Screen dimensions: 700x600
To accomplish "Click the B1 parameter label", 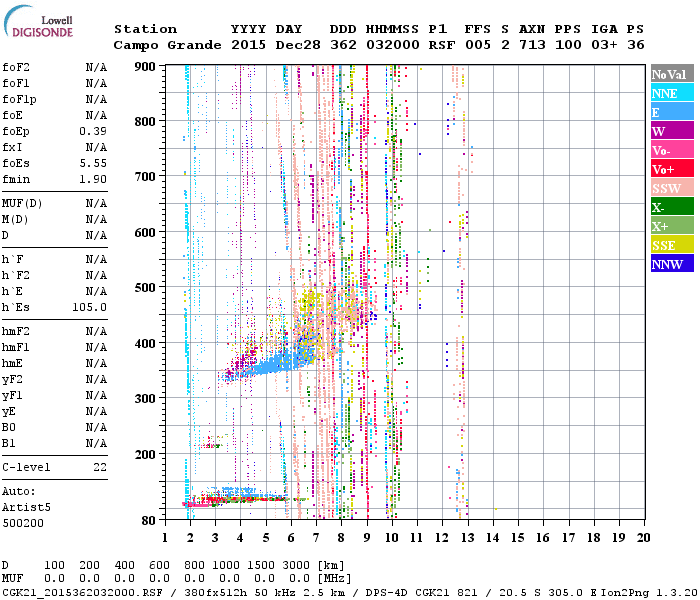I will tap(9, 443).
